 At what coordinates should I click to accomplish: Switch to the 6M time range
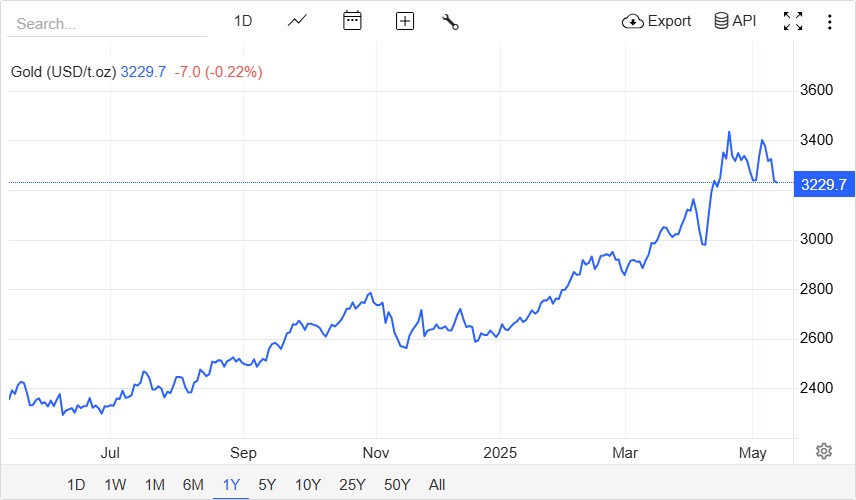[x=193, y=485]
